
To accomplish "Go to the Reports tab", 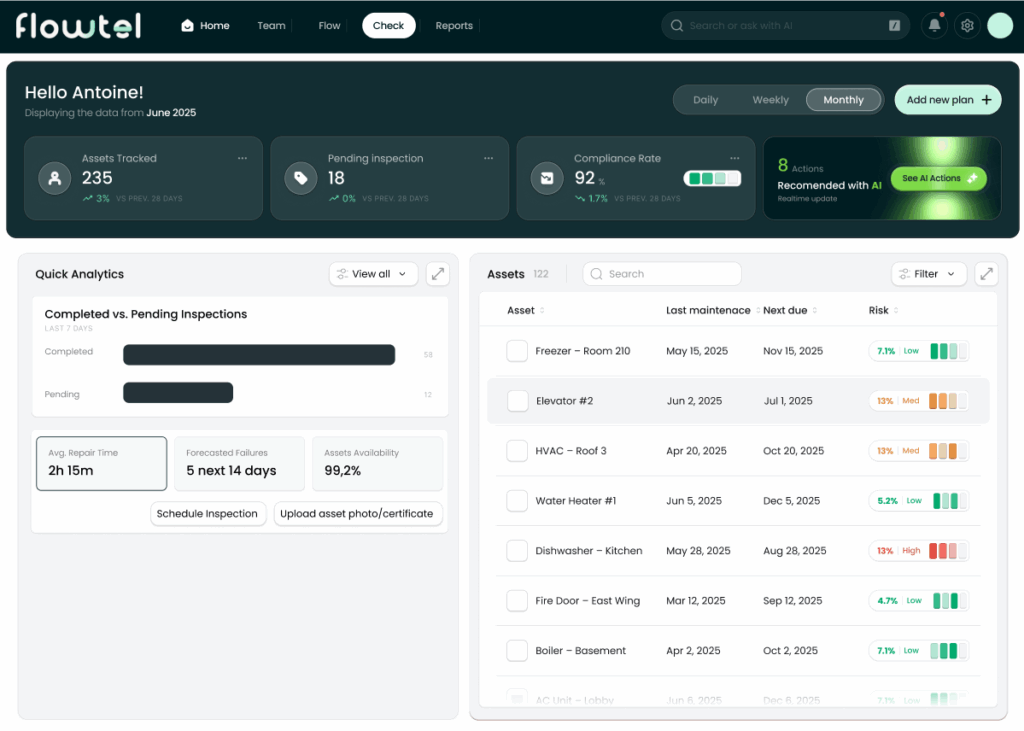I will (x=454, y=26).
